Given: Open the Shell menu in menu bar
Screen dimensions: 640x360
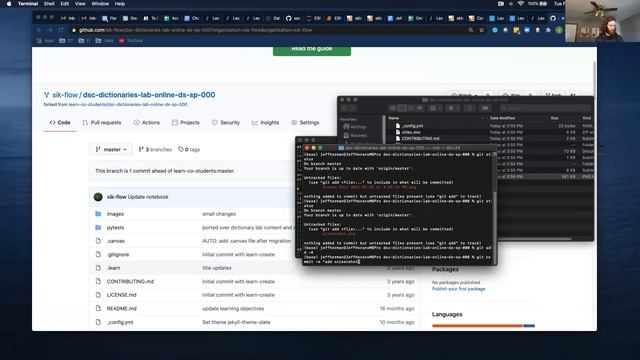Looking at the screenshot, I should click(49, 4).
